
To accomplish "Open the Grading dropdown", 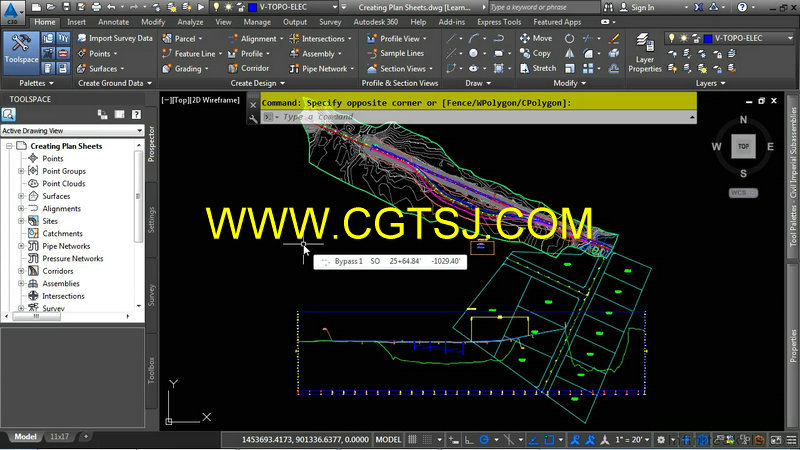I will pyautogui.click(x=185, y=68).
